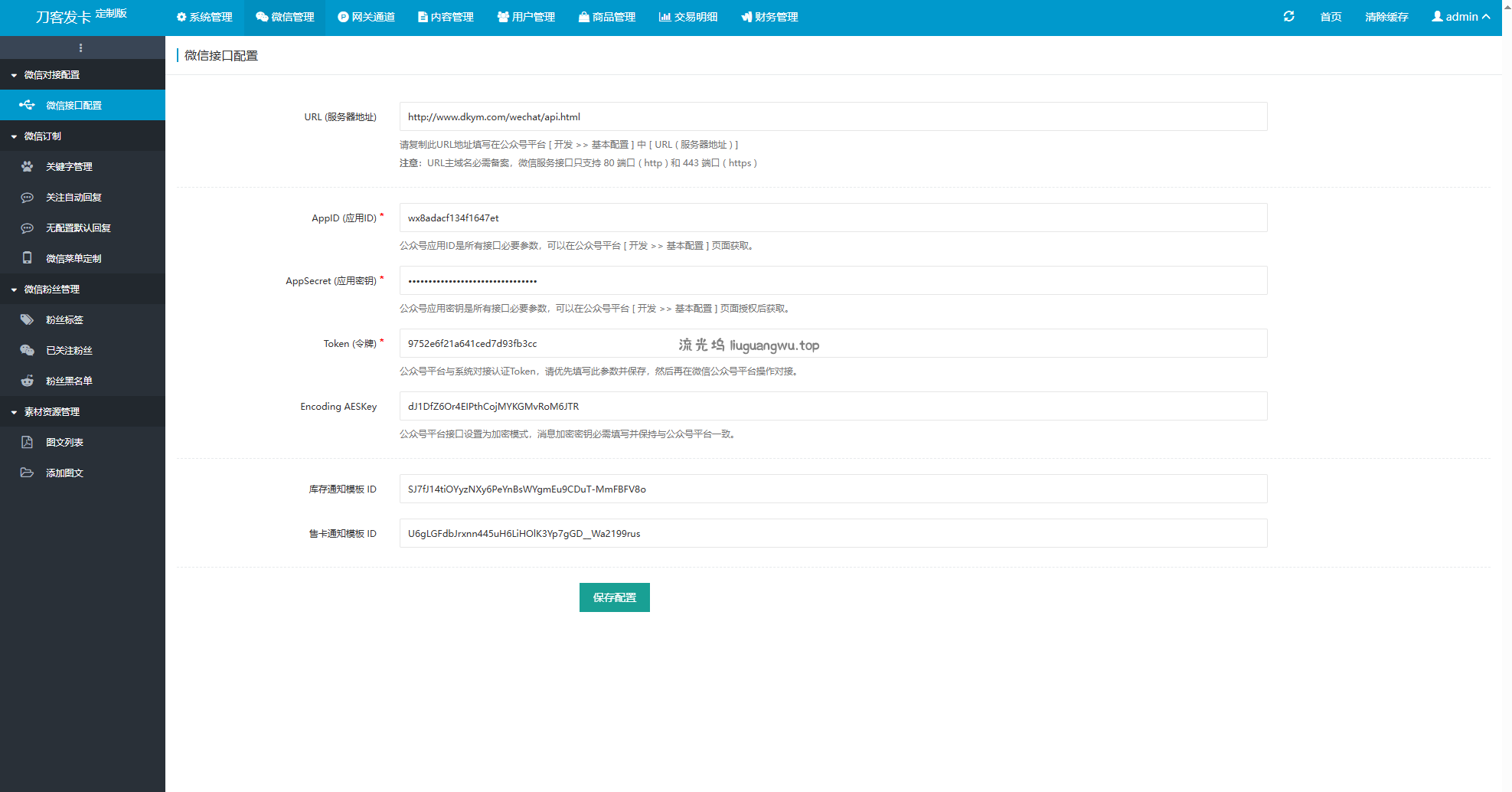1512x792 pixels.
Task: Click the AppID input field
Action: [x=833, y=218]
